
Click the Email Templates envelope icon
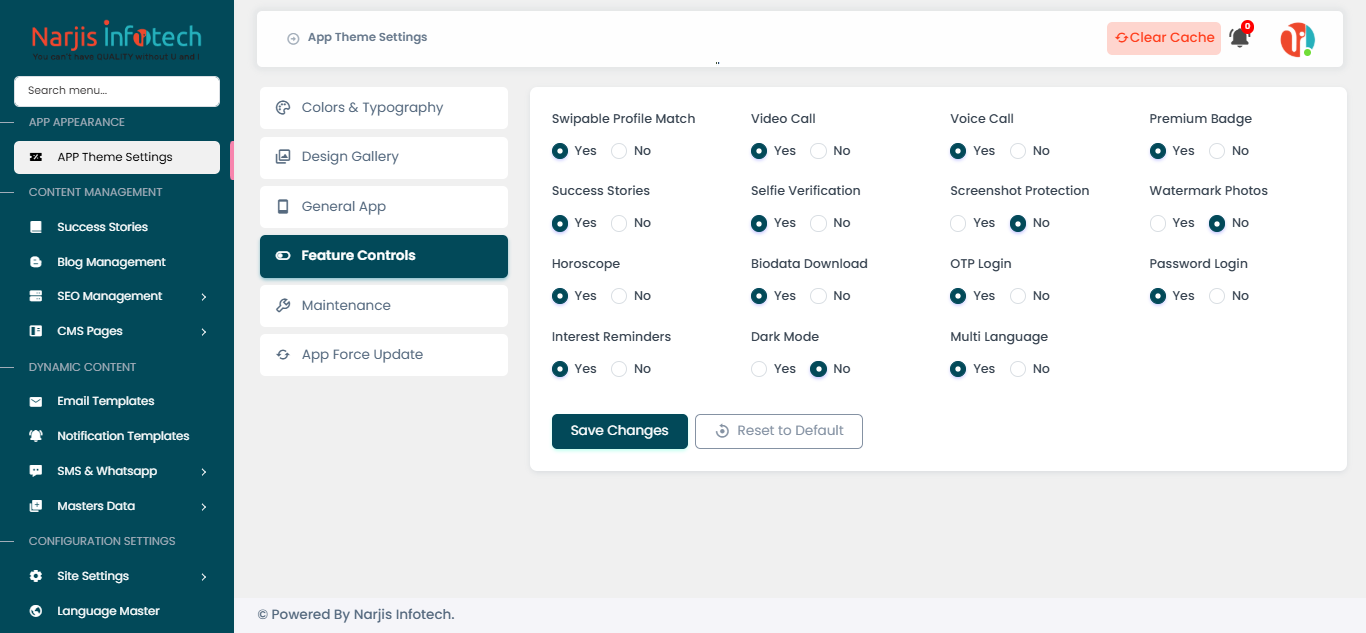click(36, 401)
